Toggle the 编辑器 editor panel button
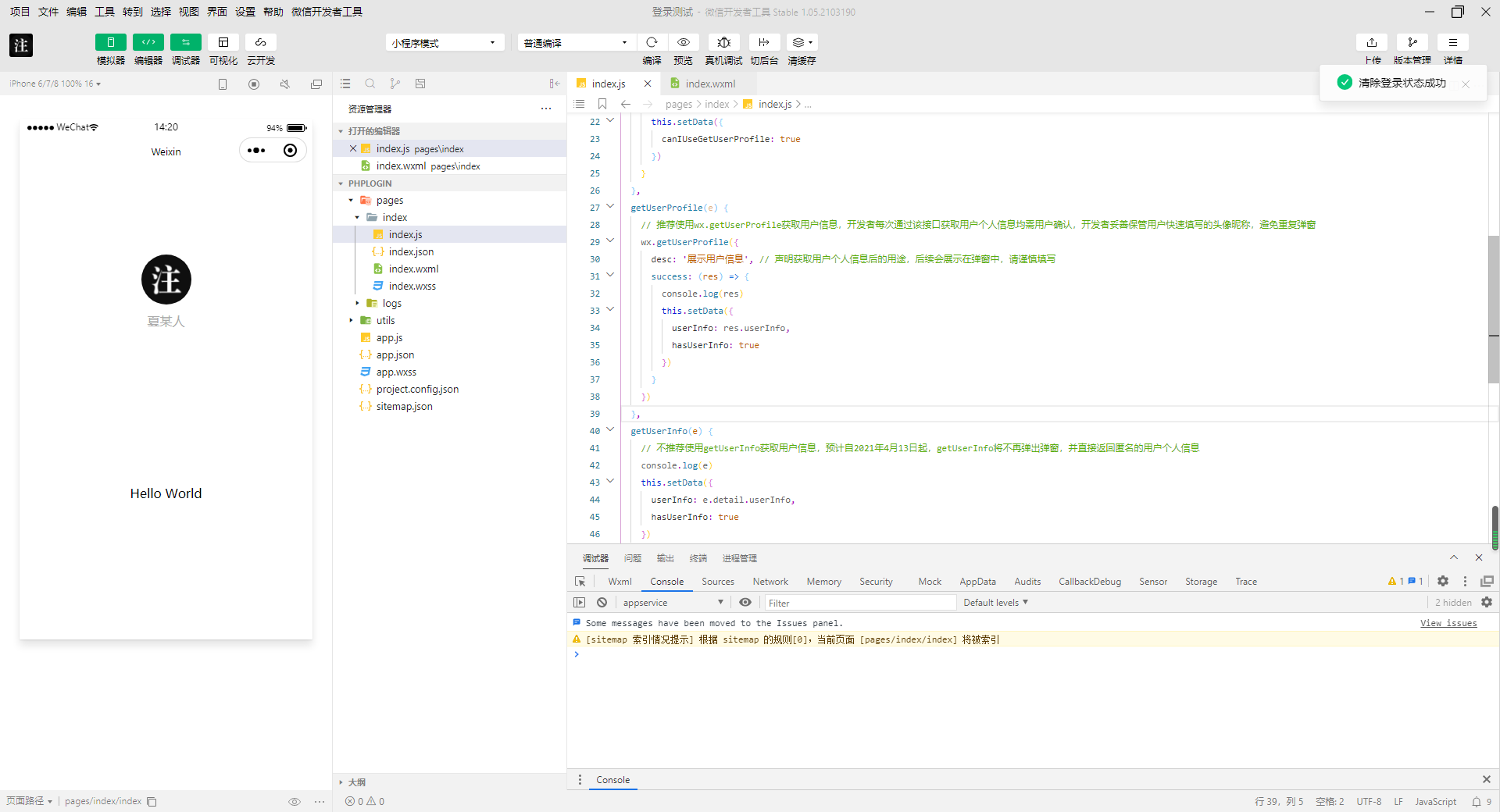Viewport: 1500px width, 812px height. (x=148, y=42)
